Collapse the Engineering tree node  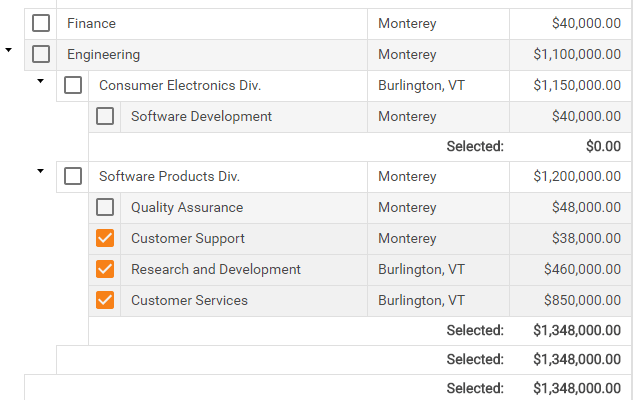[9, 49]
